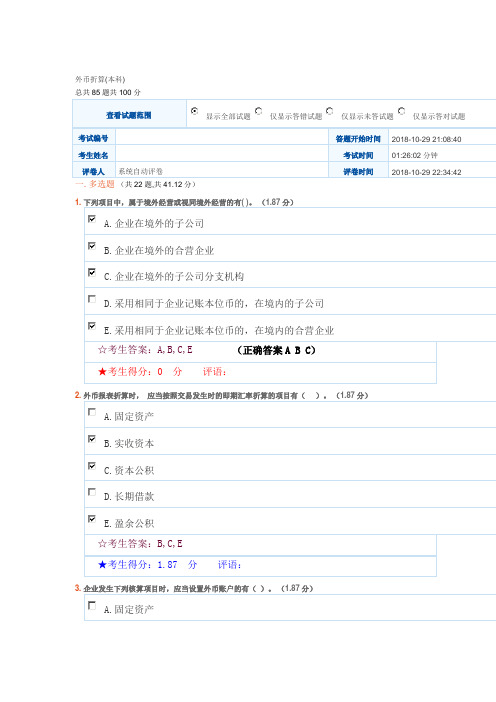
Task: Select the 仅显示答错试题 radio button
Action: coord(258,111)
